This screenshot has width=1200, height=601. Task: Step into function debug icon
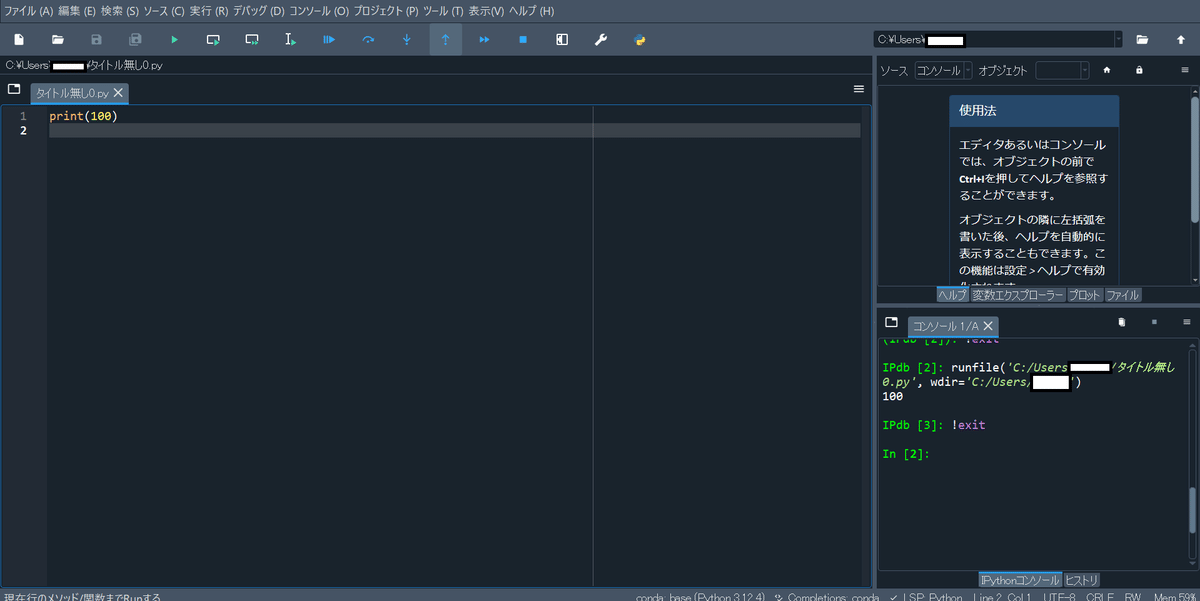[x=407, y=40]
